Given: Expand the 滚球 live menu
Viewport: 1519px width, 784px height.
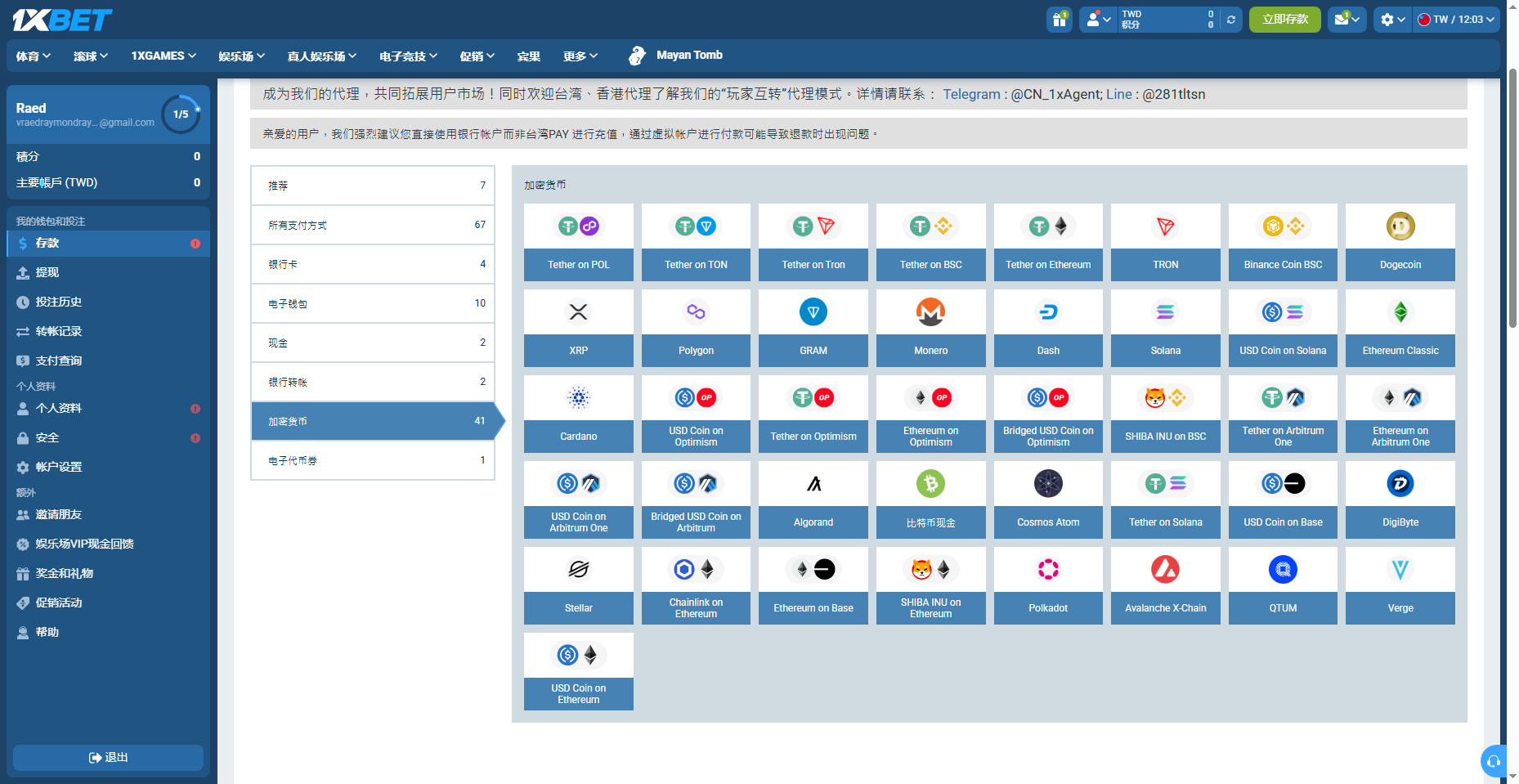Looking at the screenshot, I should pos(91,56).
